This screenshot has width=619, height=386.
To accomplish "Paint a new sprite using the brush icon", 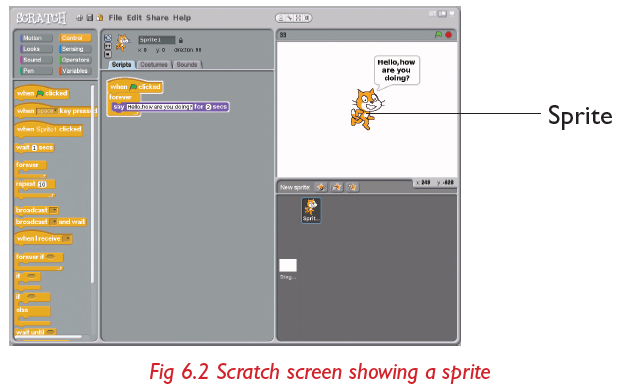I will click(x=321, y=187).
